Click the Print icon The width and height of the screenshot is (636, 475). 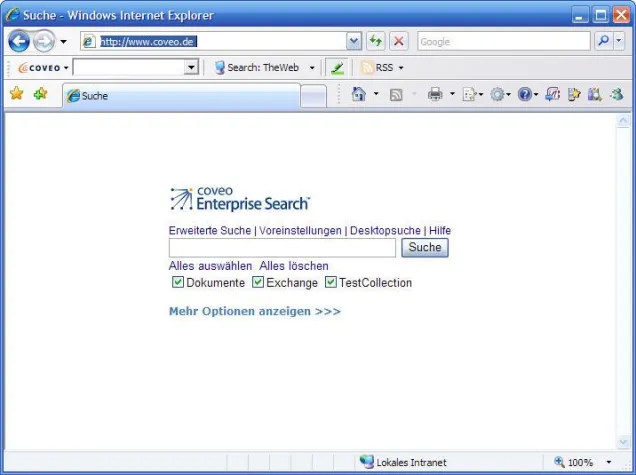435,95
